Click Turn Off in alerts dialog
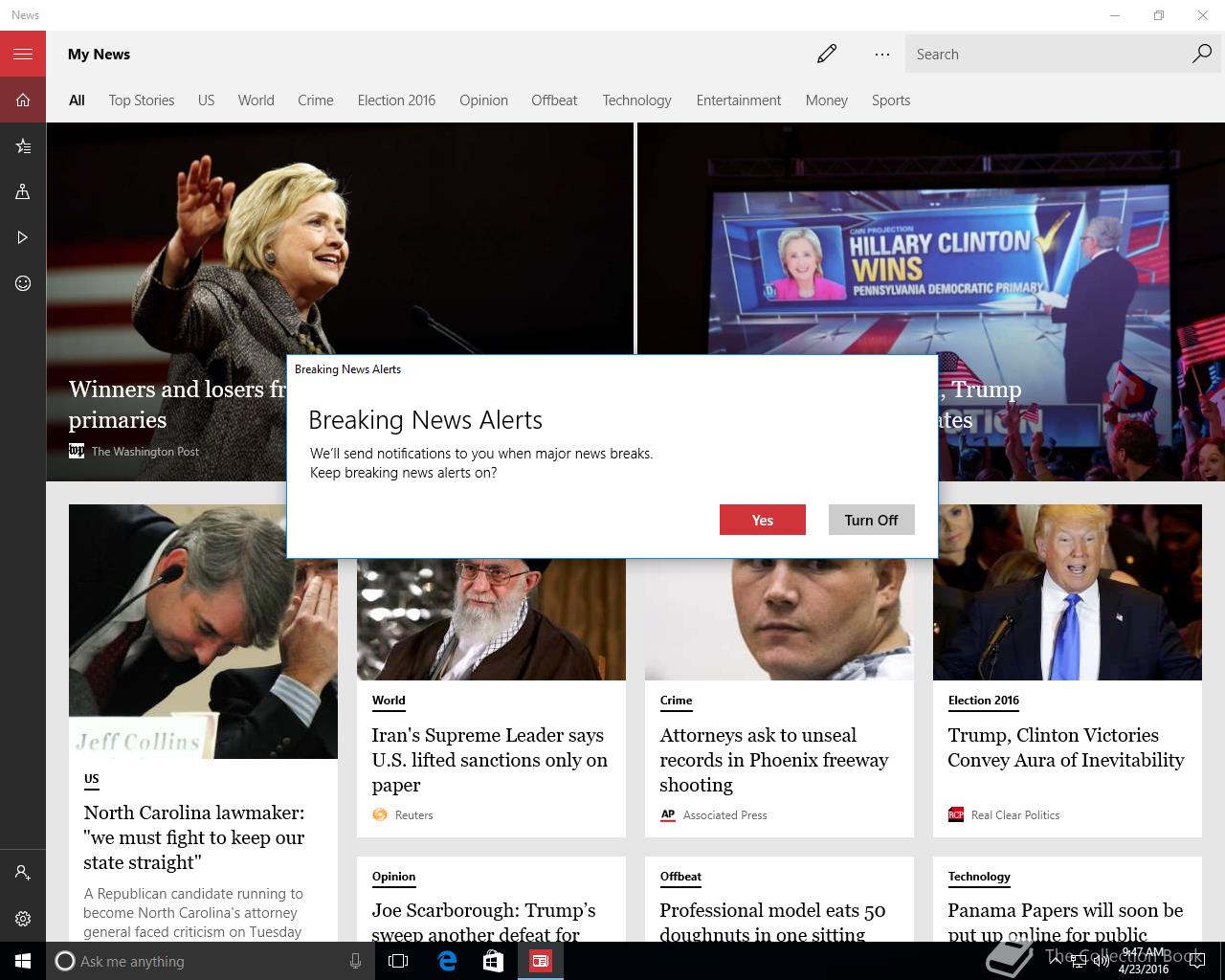This screenshot has height=980, width=1225. [871, 520]
